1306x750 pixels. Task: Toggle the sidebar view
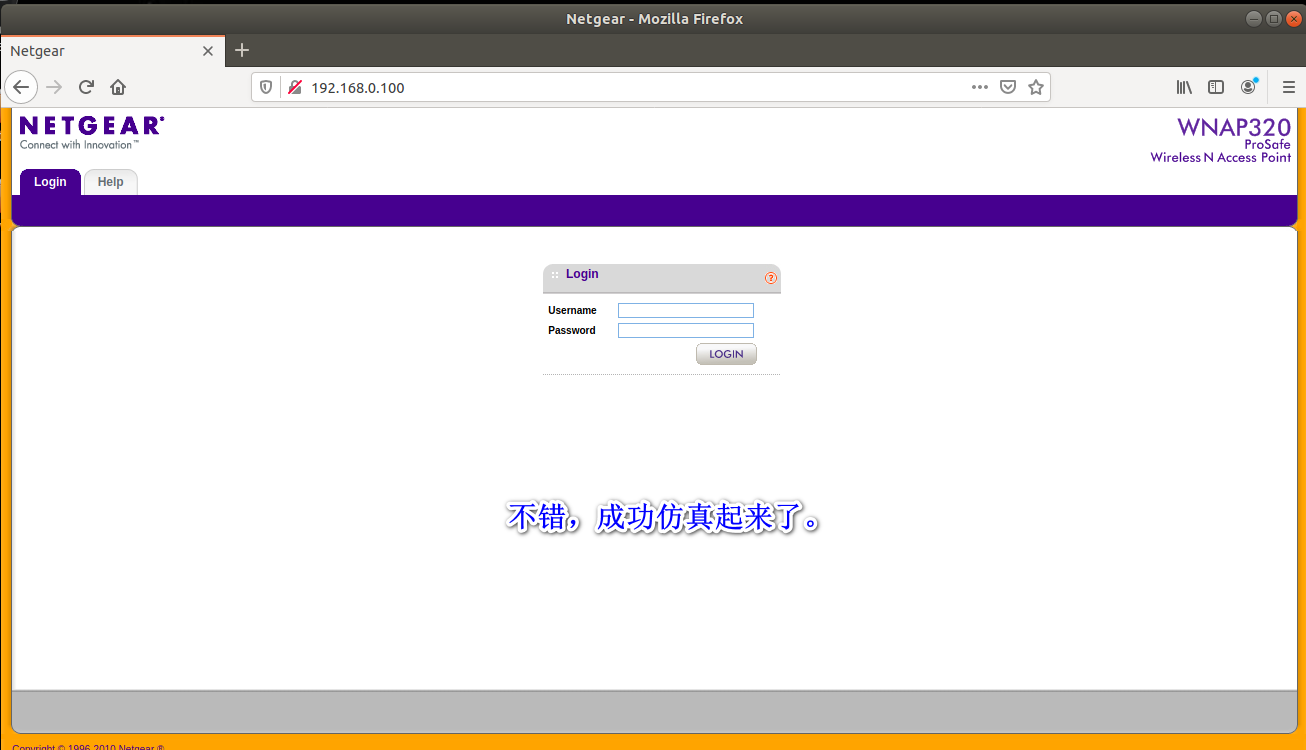tap(1216, 87)
